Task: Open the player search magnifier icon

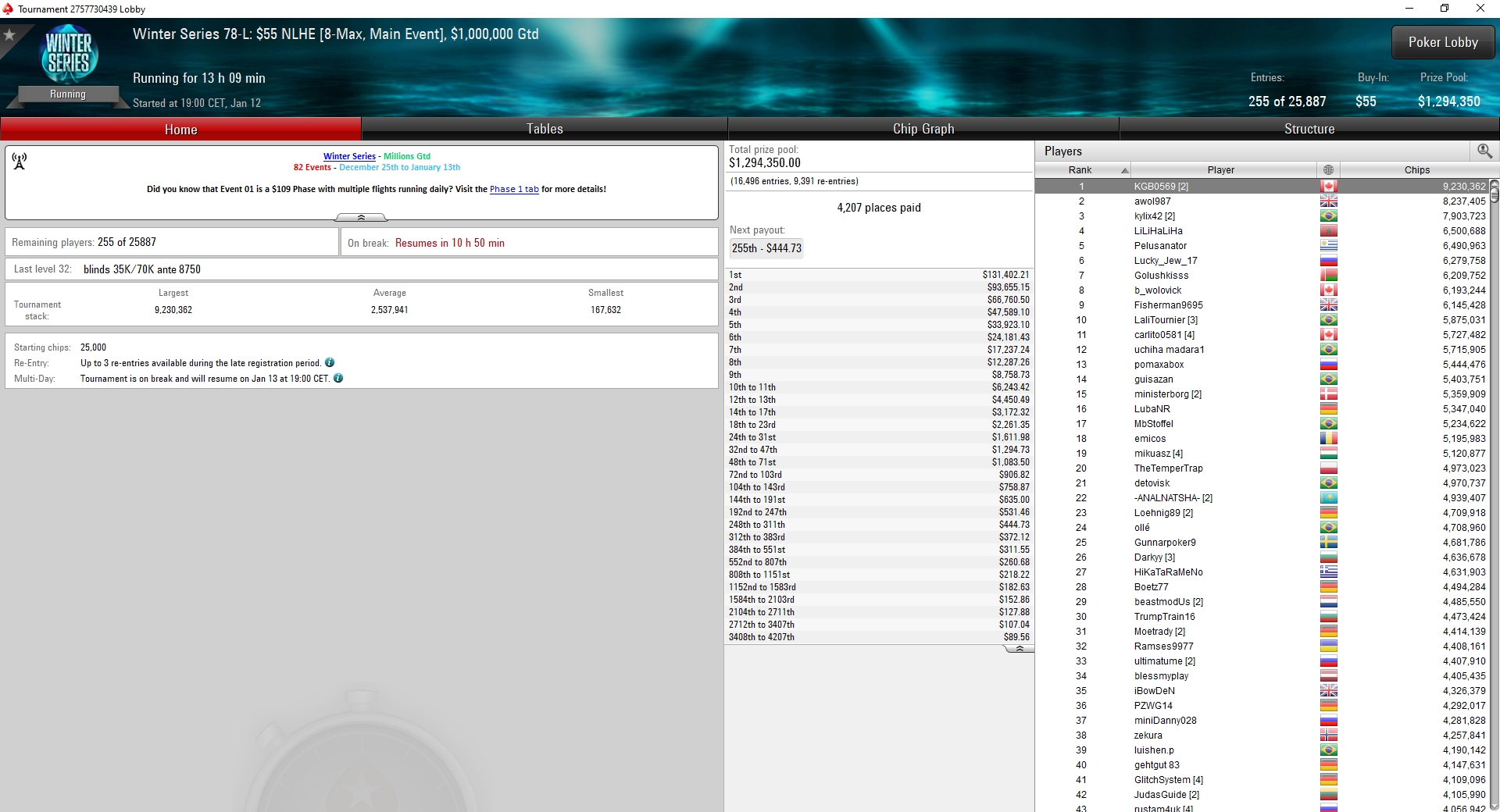Action: (1484, 151)
